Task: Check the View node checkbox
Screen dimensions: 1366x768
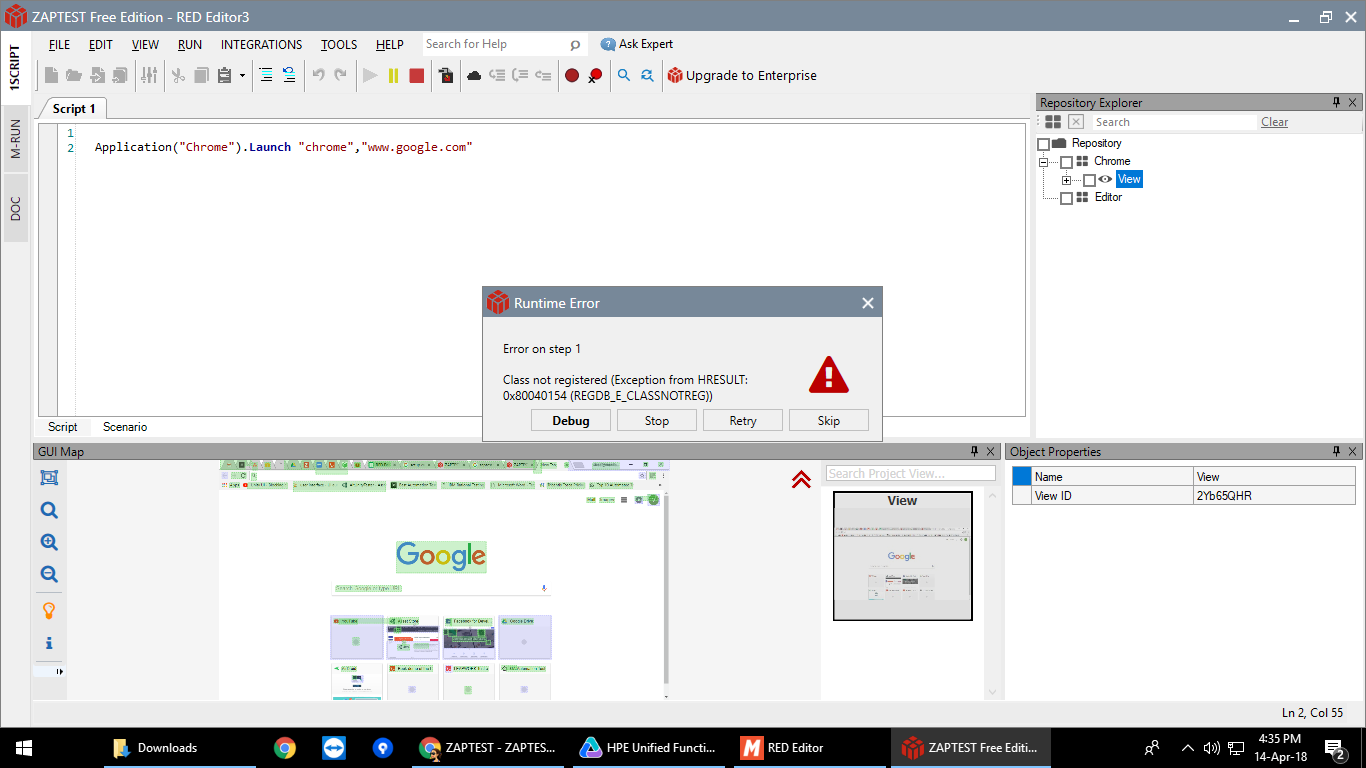Action: 1089,180
